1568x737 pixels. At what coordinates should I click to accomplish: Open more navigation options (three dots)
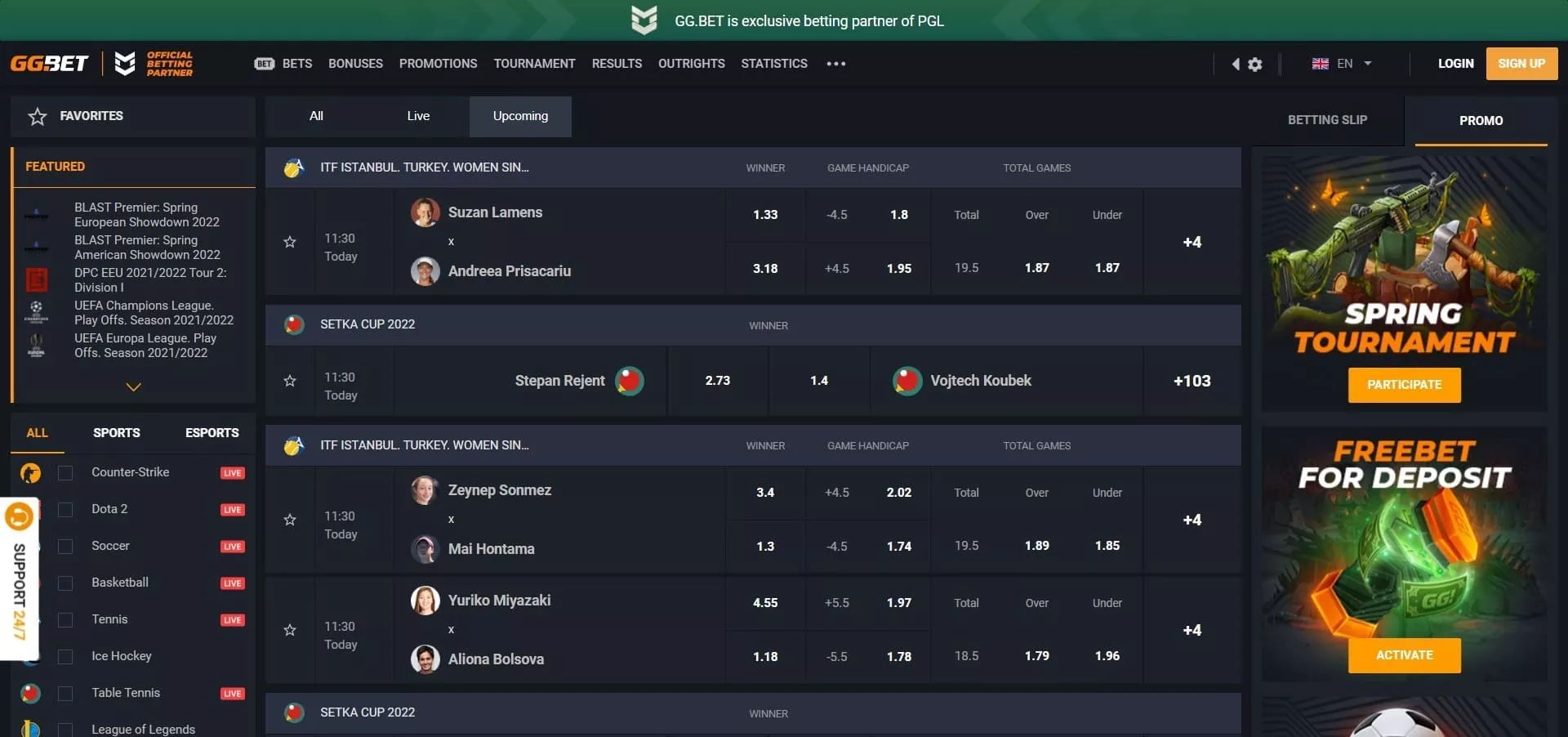[835, 64]
